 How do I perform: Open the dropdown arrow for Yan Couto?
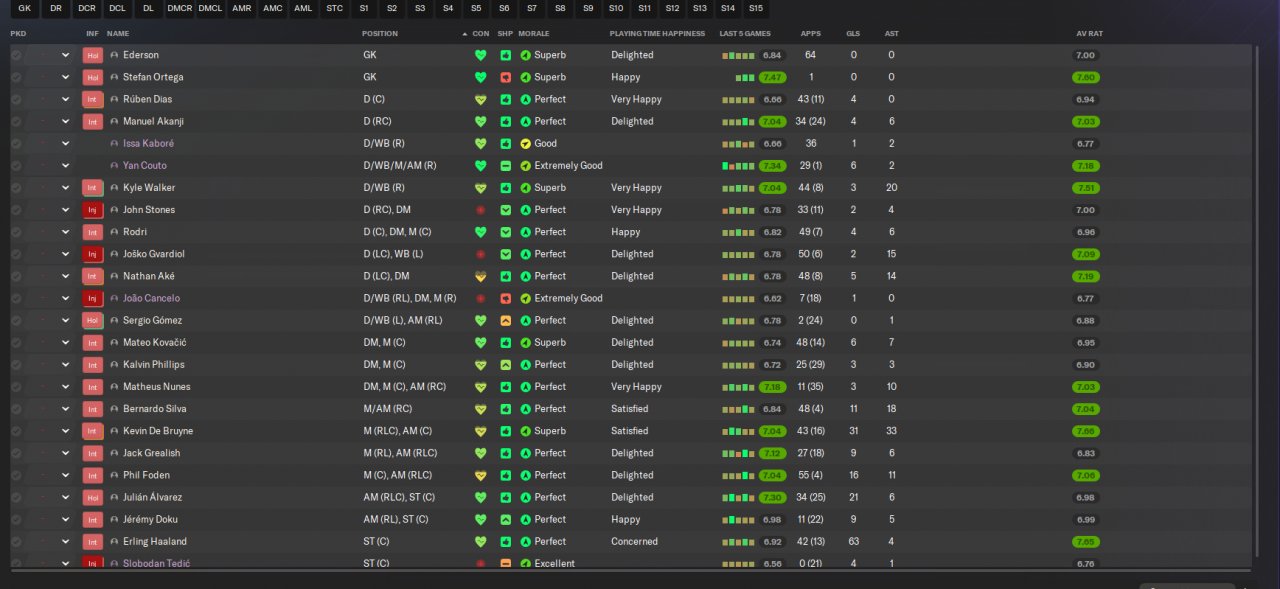[x=66, y=166]
